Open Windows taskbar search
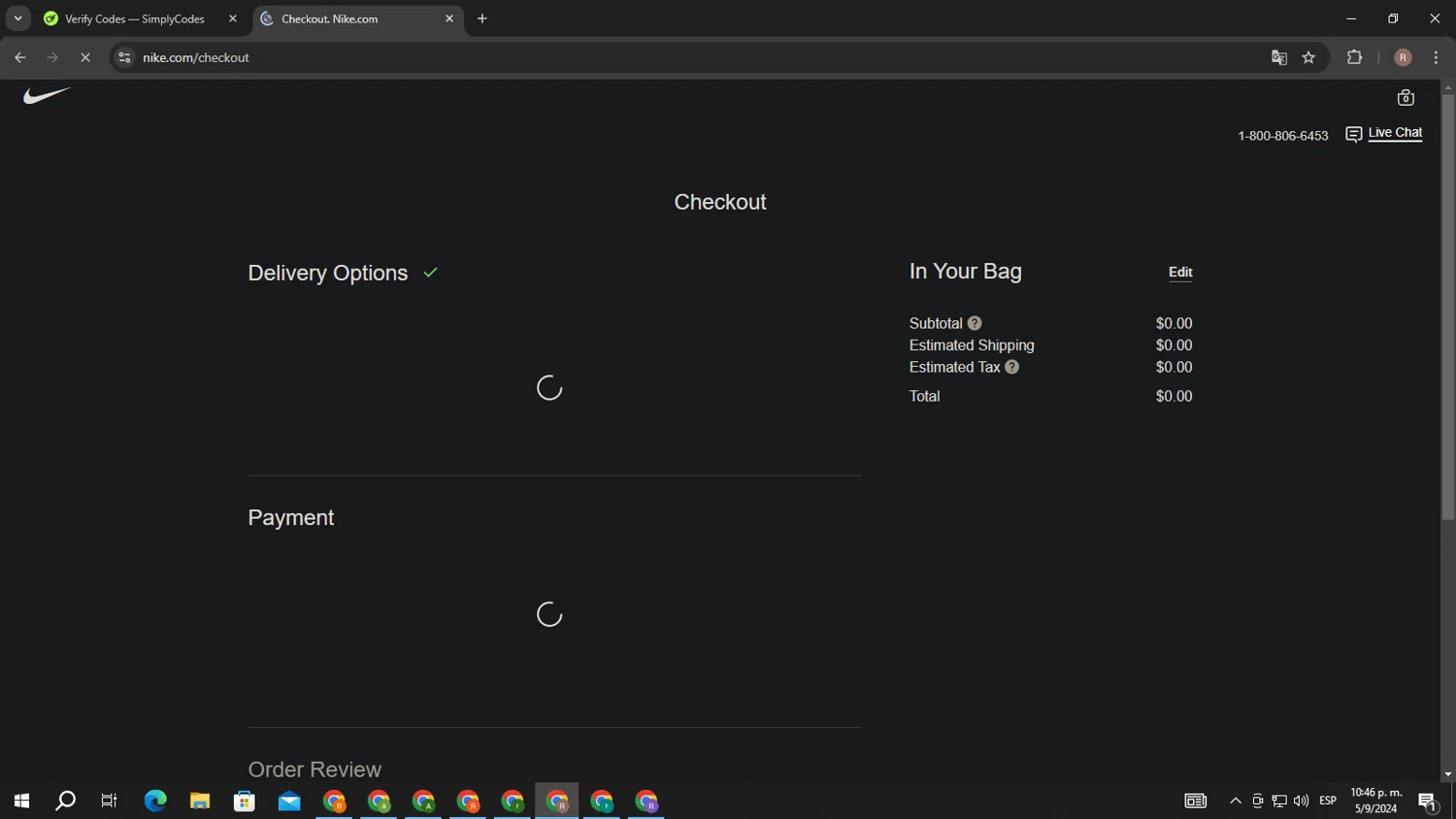 [65, 801]
